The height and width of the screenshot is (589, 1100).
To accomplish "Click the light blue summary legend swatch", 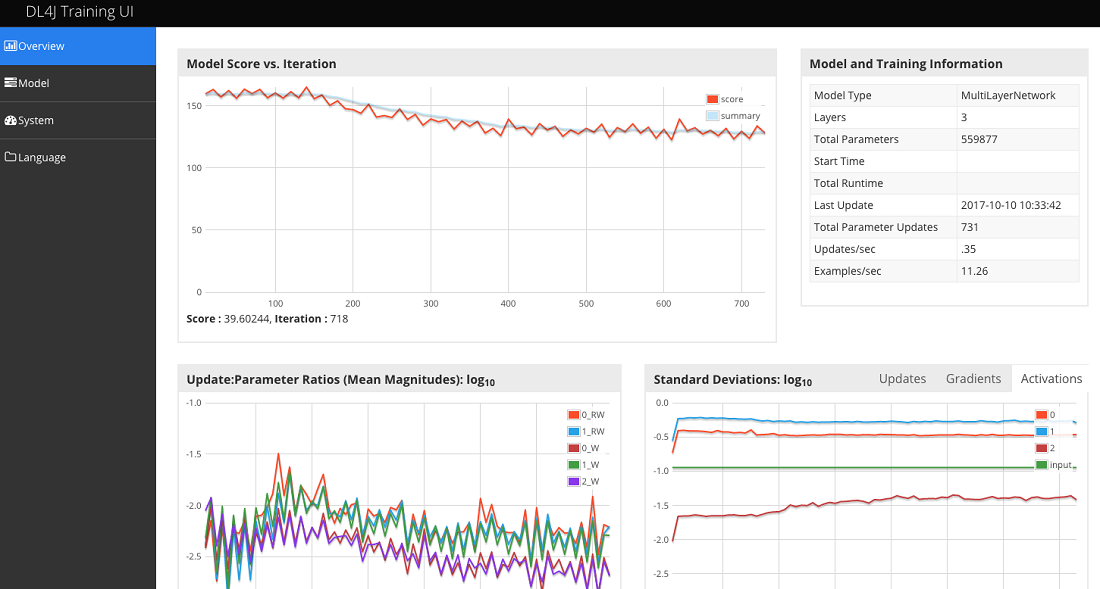I will [712, 116].
